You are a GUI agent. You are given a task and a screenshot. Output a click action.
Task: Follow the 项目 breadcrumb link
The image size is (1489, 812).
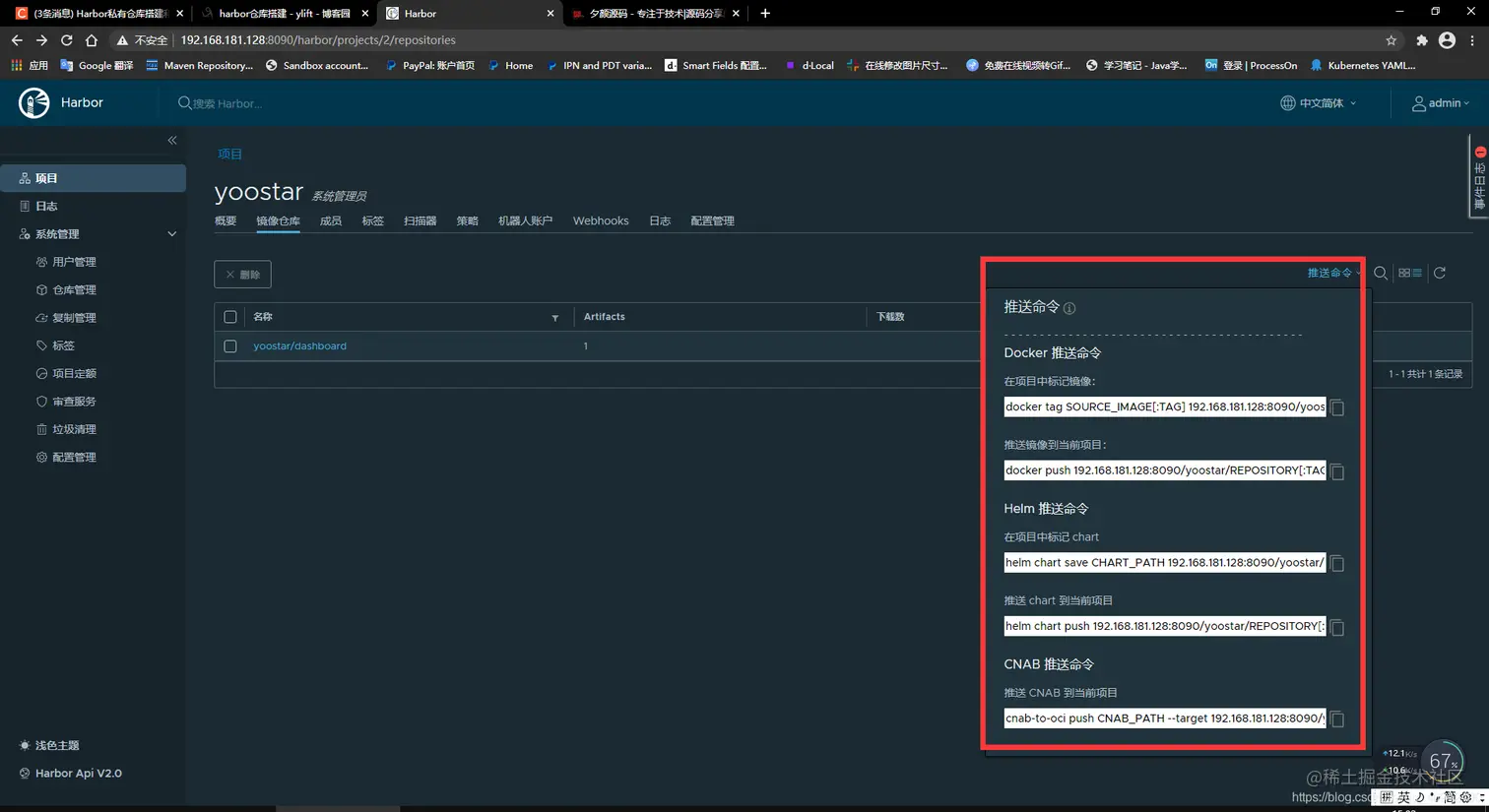[229, 154]
